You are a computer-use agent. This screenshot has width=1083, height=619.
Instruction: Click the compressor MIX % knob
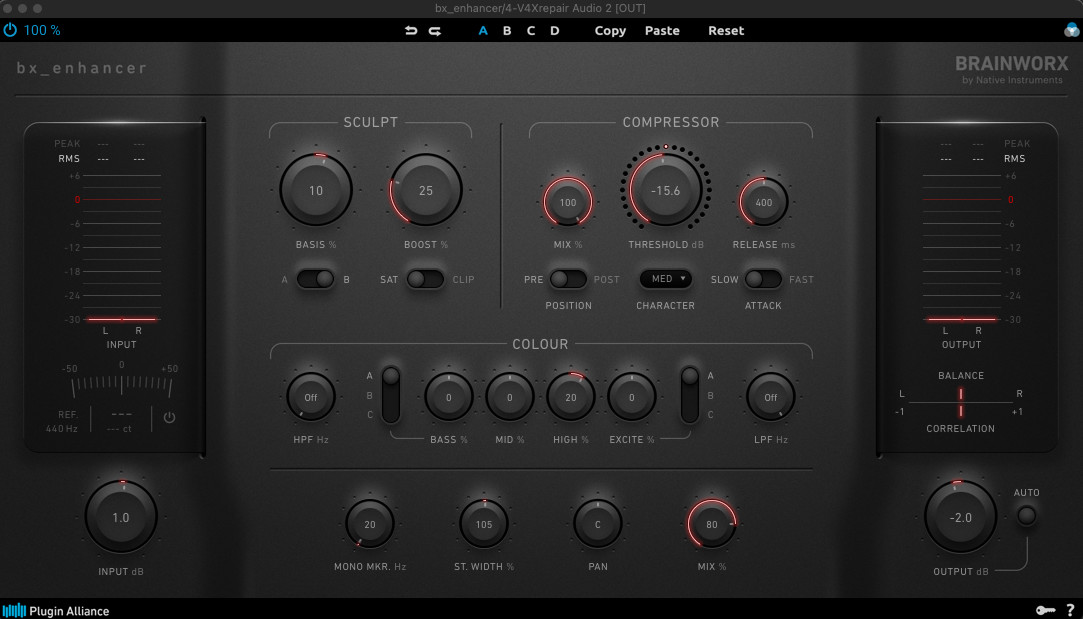[x=568, y=202]
